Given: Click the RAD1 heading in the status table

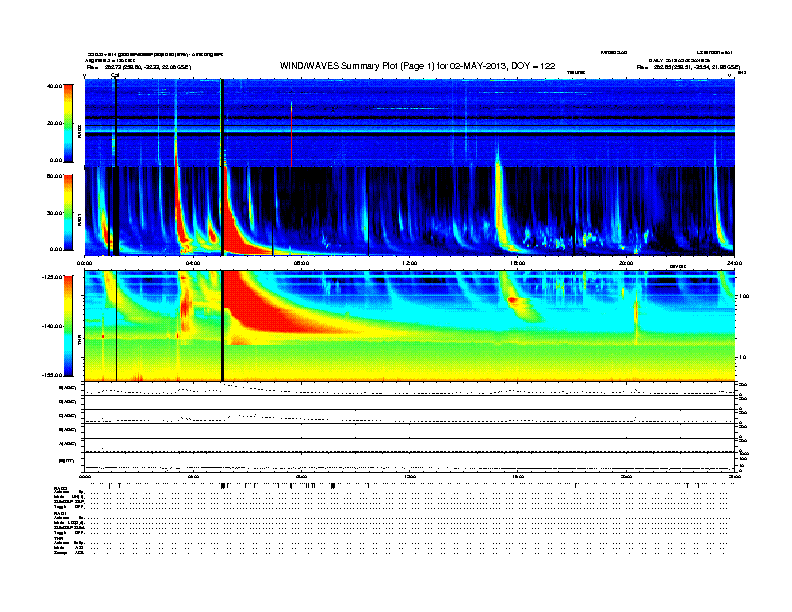Looking at the screenshot, I should (x=60, y=514).
